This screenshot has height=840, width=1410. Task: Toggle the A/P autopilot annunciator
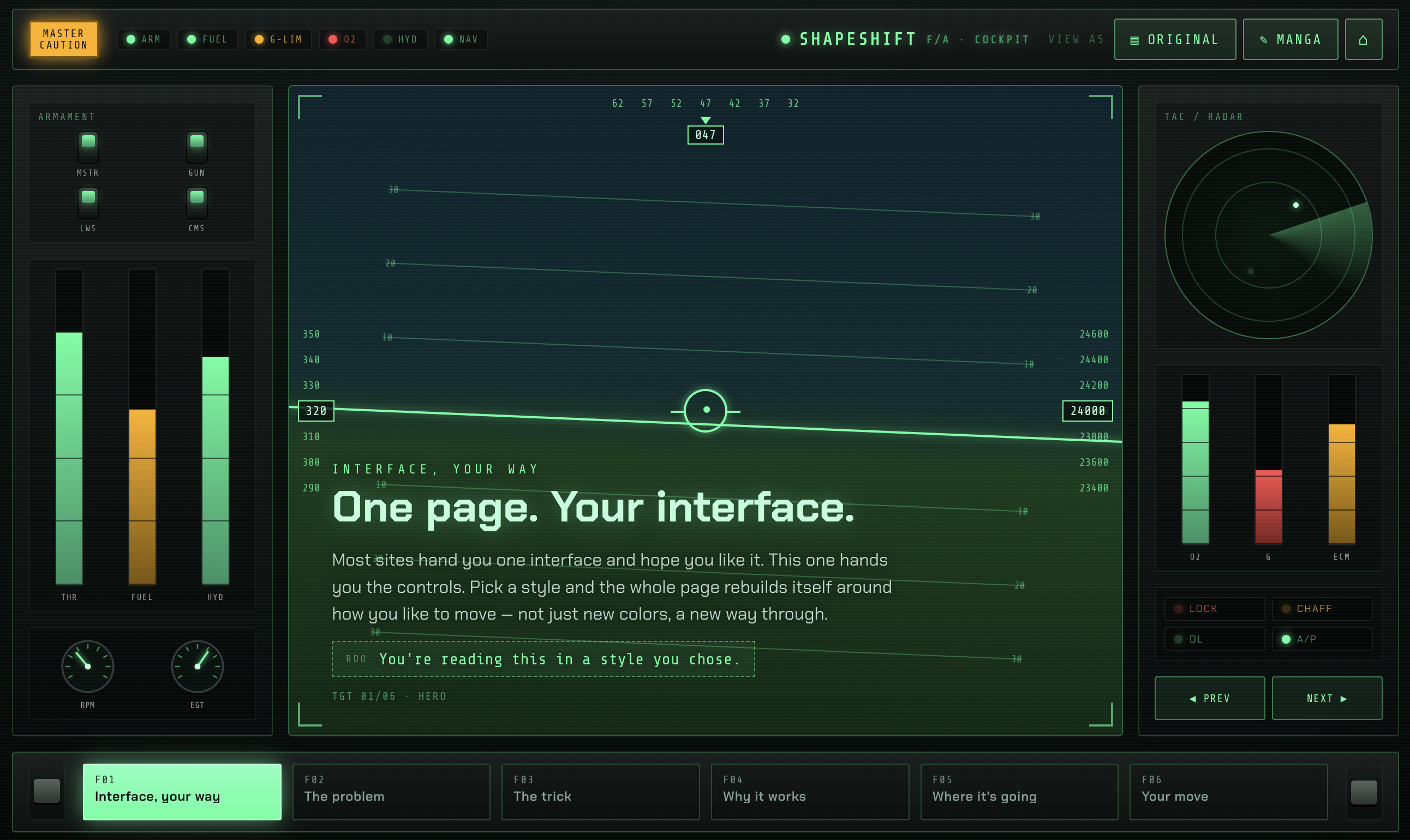pyautogui.click(x=1322, y=639)
